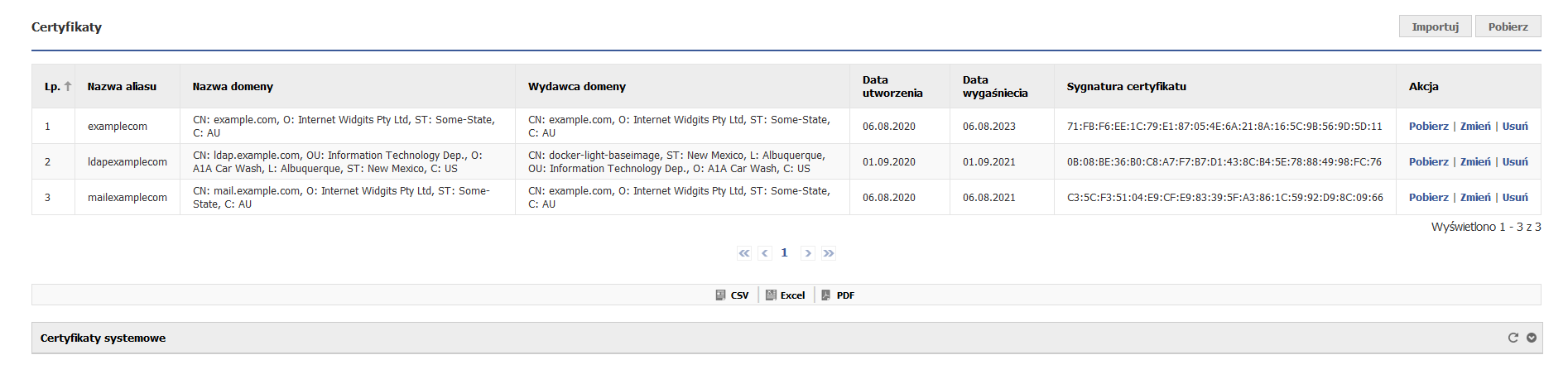The image size is (1568, 379).
Task: Click the Importuj button
Action: pyautogui.click(x=1436, y=26)
